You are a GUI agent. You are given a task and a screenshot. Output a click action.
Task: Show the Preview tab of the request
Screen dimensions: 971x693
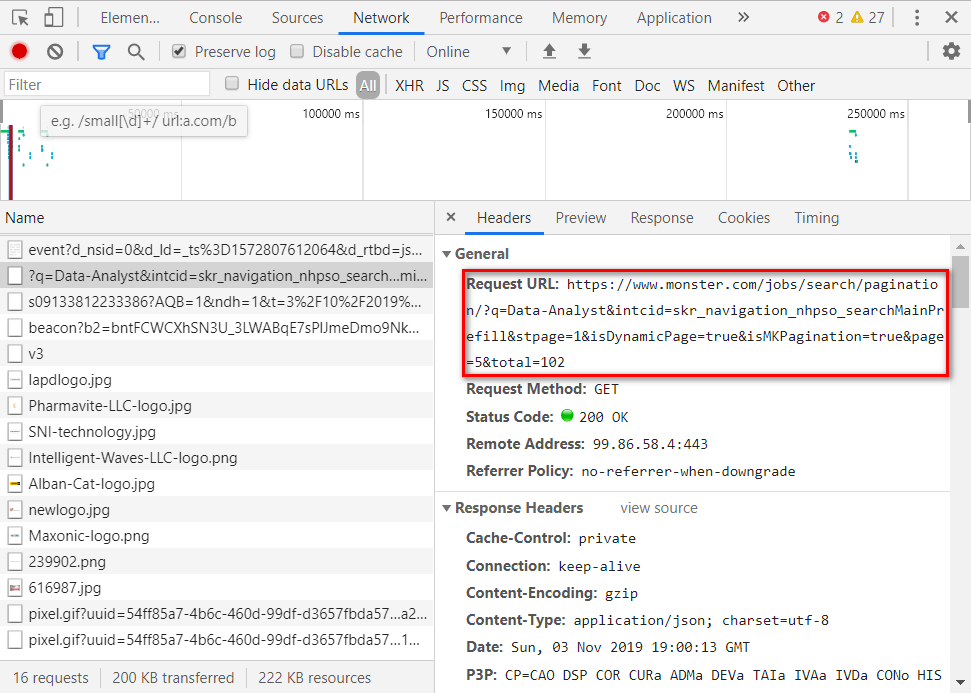tap(580, 218)
